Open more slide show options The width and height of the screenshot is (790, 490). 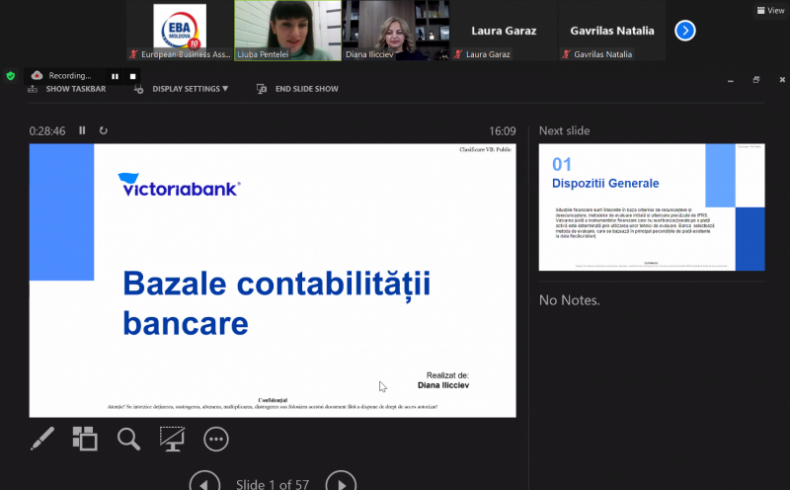tap(216, 439)
